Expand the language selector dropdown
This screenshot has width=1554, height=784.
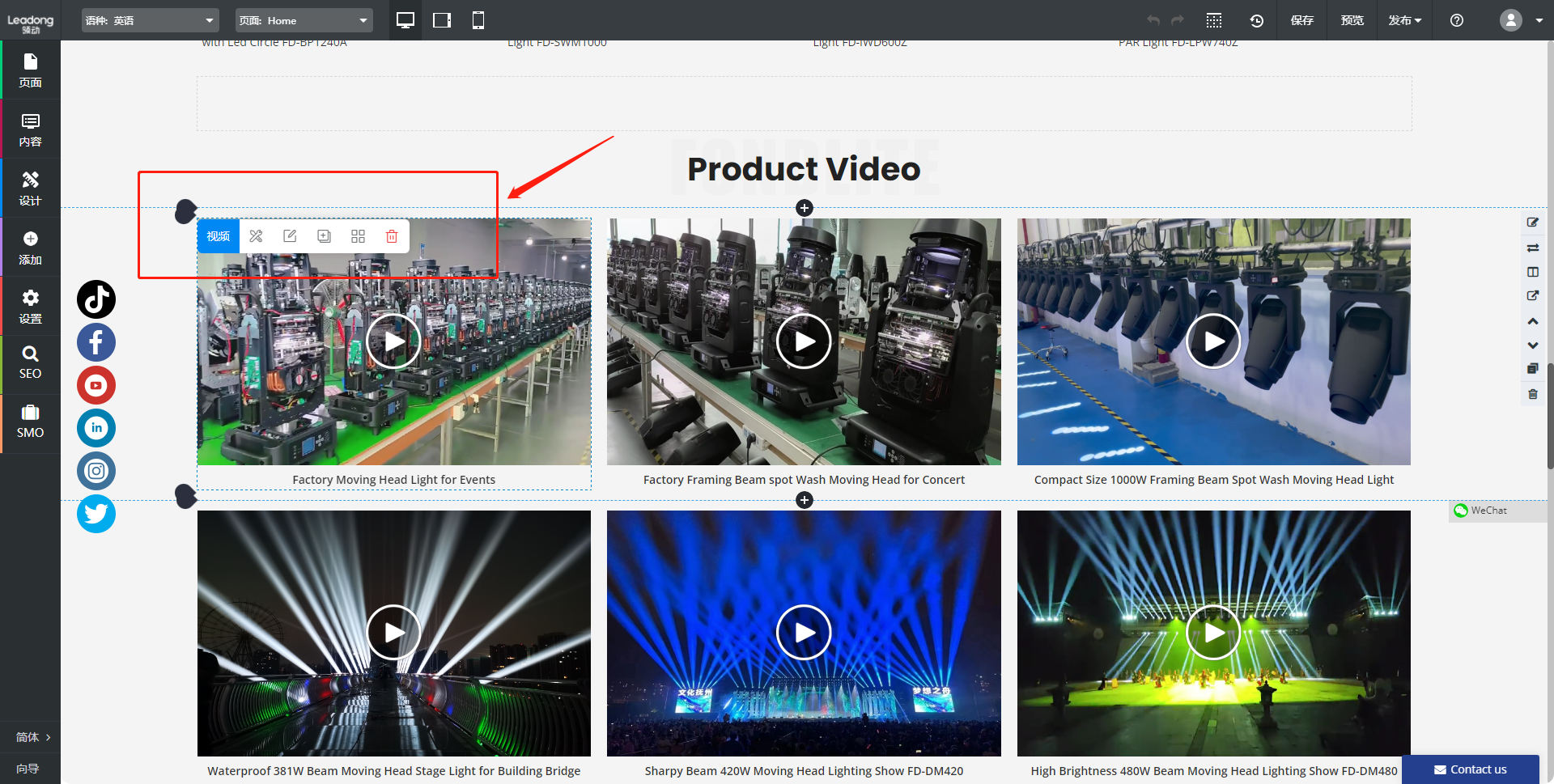(x=151, y=20)
